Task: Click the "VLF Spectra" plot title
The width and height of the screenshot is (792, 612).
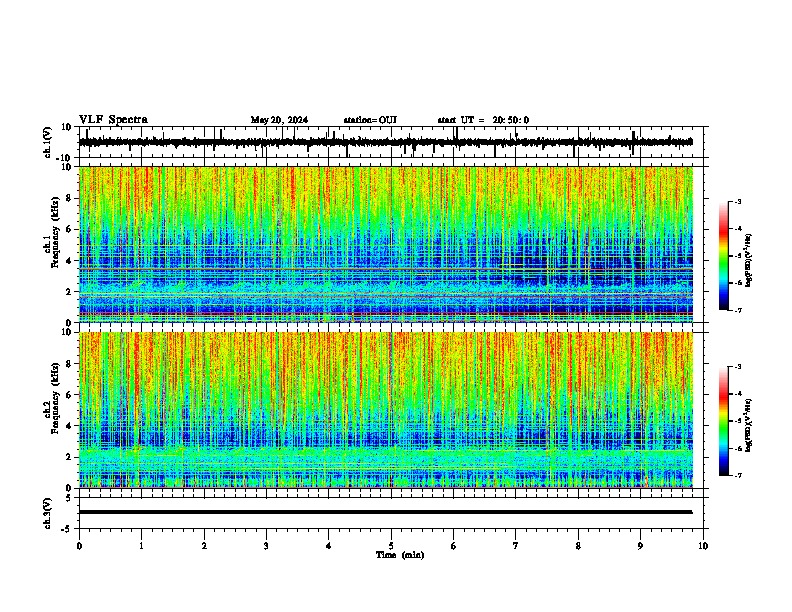Action: point(113,120)
